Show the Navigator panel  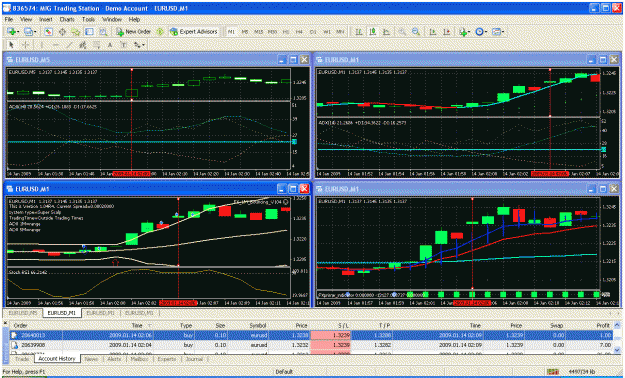(75, 32)
